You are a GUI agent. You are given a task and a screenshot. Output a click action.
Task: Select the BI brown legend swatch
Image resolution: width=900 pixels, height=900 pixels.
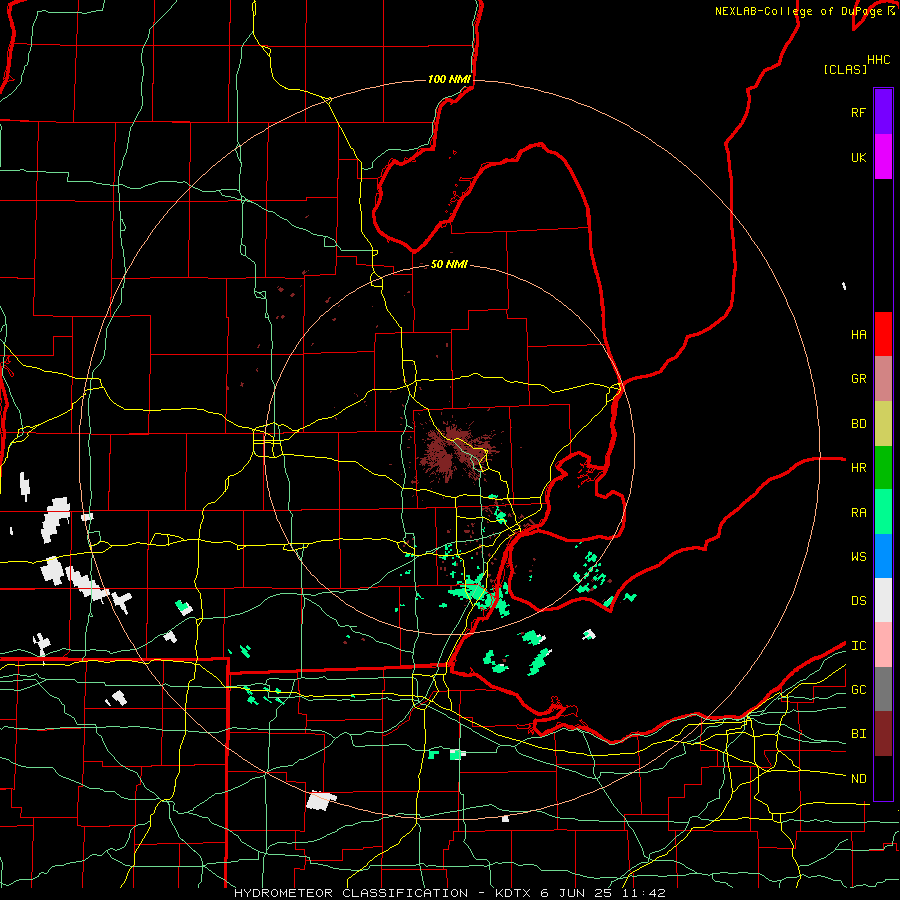coord(883,734)
